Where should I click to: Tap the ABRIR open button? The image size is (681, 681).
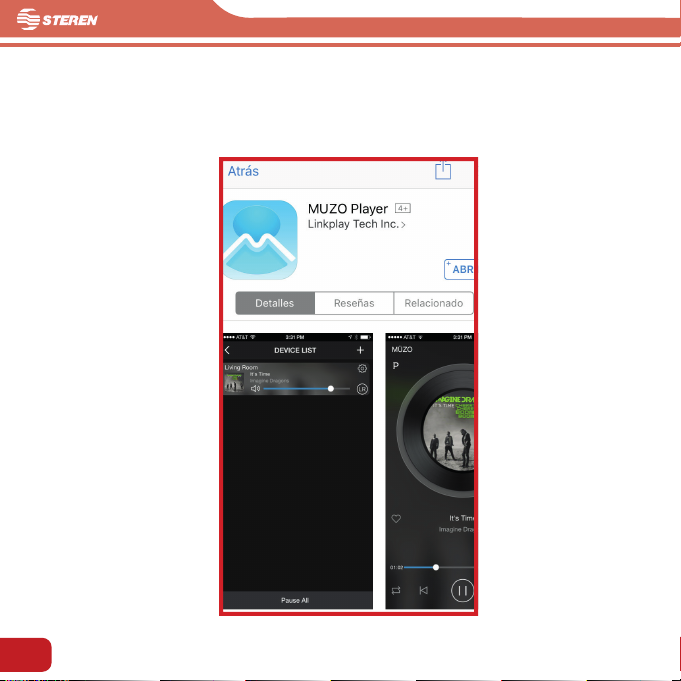point(459,269)
